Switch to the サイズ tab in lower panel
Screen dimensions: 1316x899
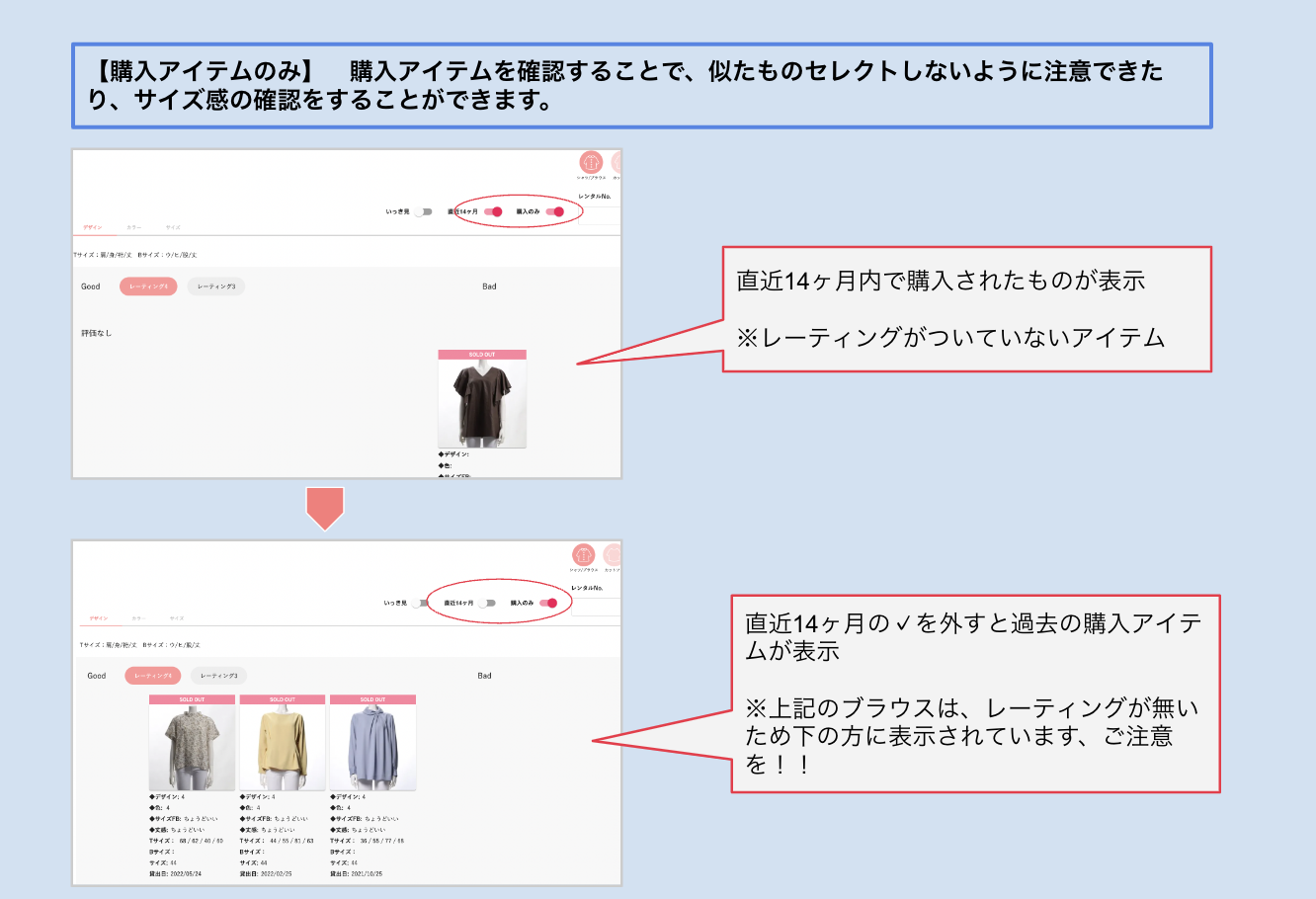[176, 618]
